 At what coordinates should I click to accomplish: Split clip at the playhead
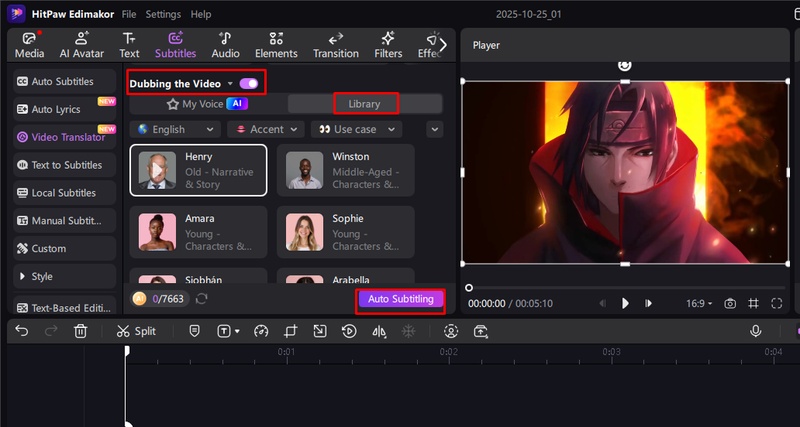(136, 331)
